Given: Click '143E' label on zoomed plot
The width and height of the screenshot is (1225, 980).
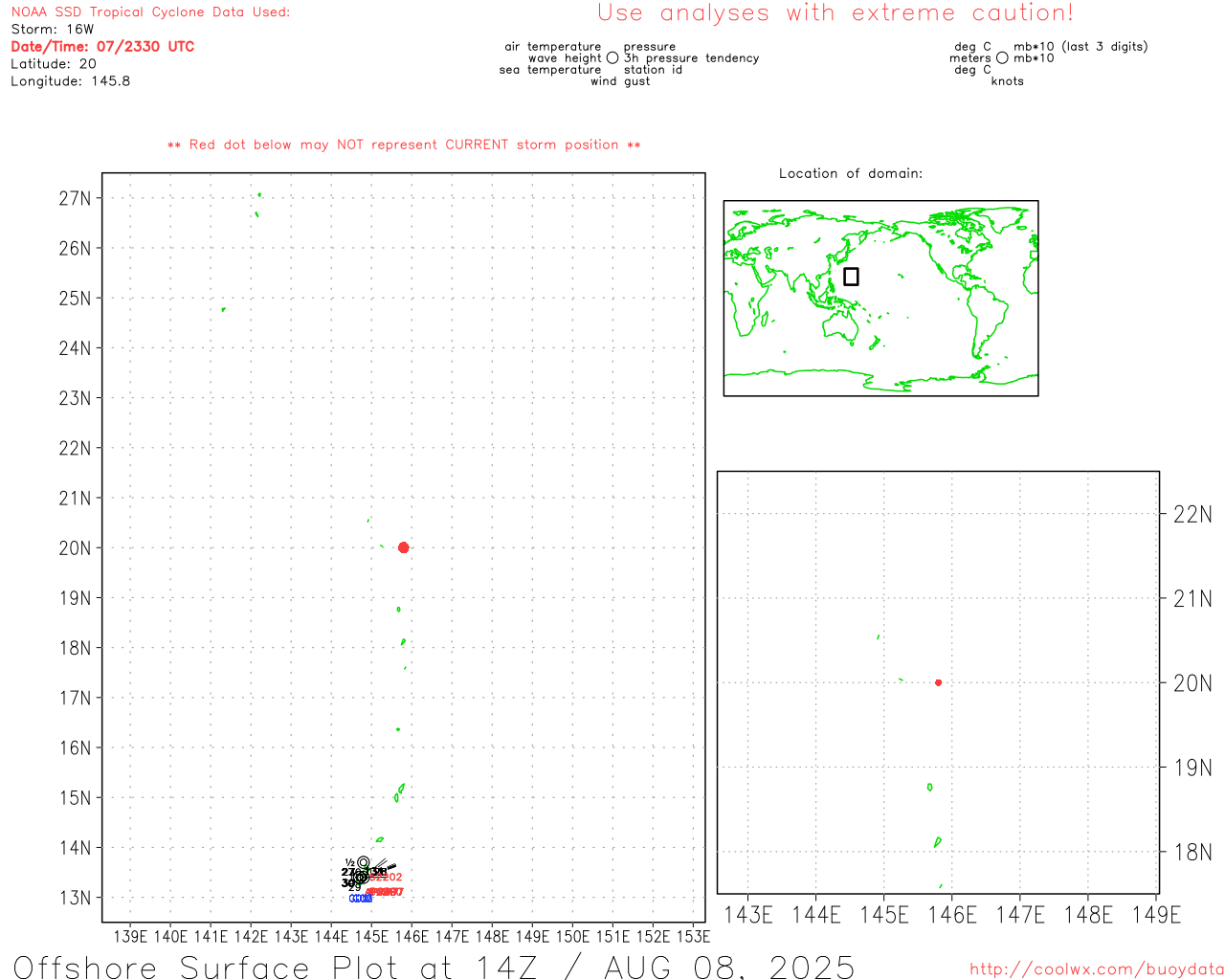Looking at the screenshot, I should click(748, 915).
